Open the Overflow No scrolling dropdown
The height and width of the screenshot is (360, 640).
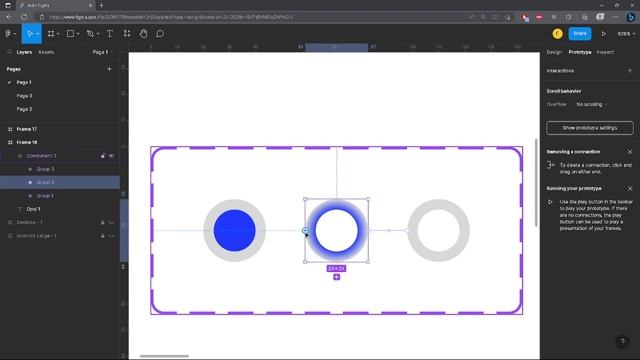pos(591,104)
